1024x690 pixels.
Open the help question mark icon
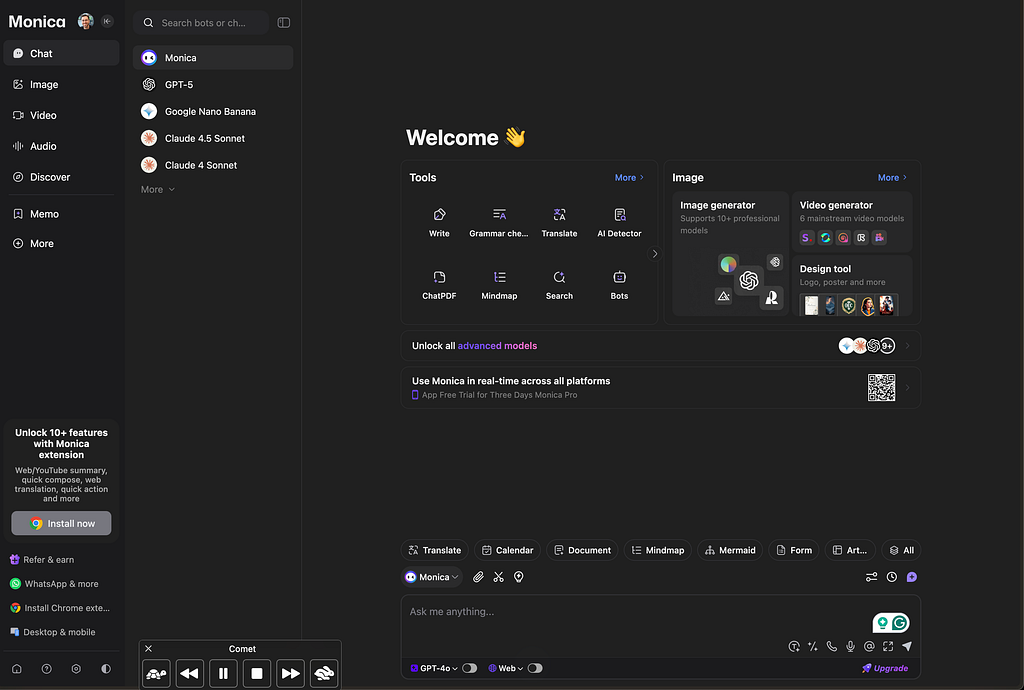pos(46,668)
